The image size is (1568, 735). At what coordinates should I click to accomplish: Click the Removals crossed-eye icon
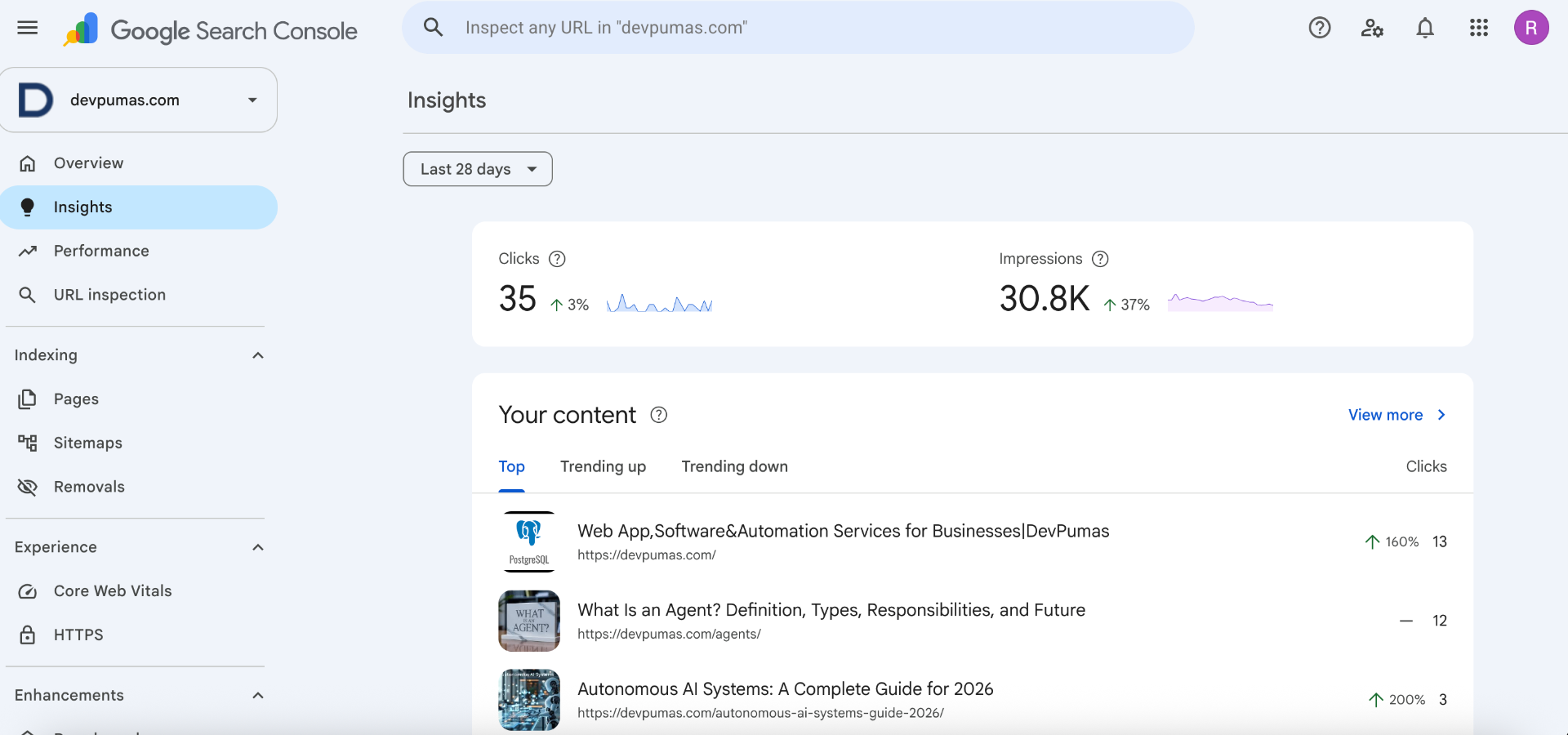[x=28, y=487]
